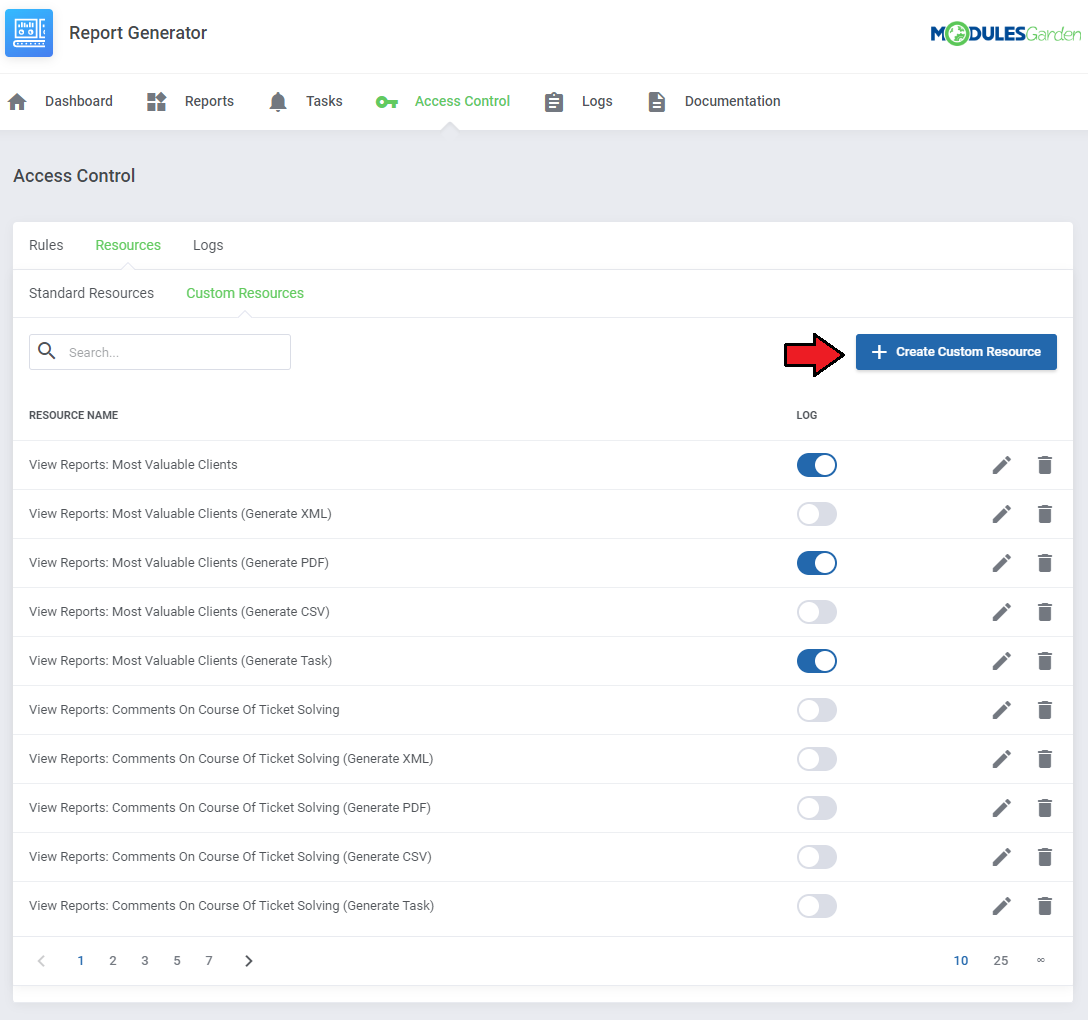The image size is (1088, 1020).
Task: Disable log for Most Valuable Clients (Generate Task)
Action: coord(817,661)
